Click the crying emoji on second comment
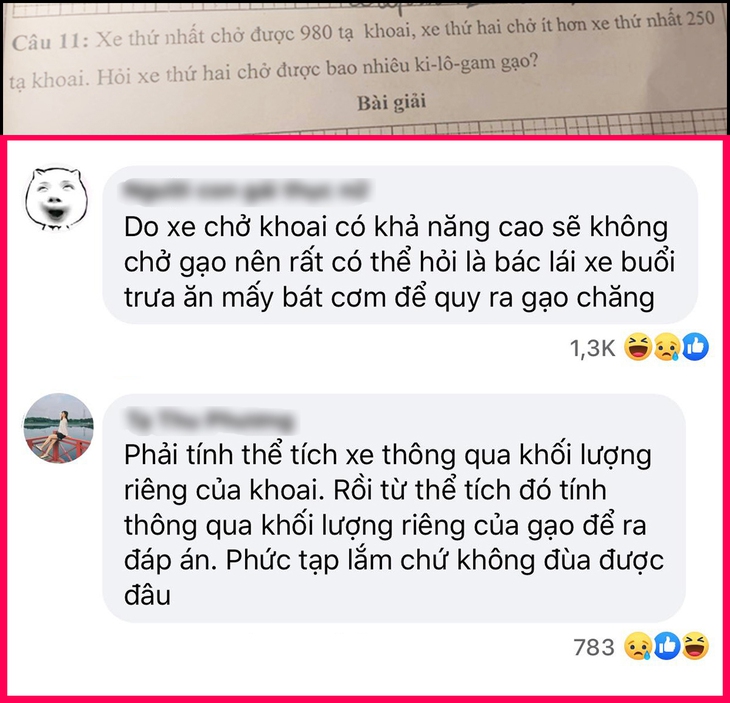This screenshot has height=703, width=730. click(638, 646)
